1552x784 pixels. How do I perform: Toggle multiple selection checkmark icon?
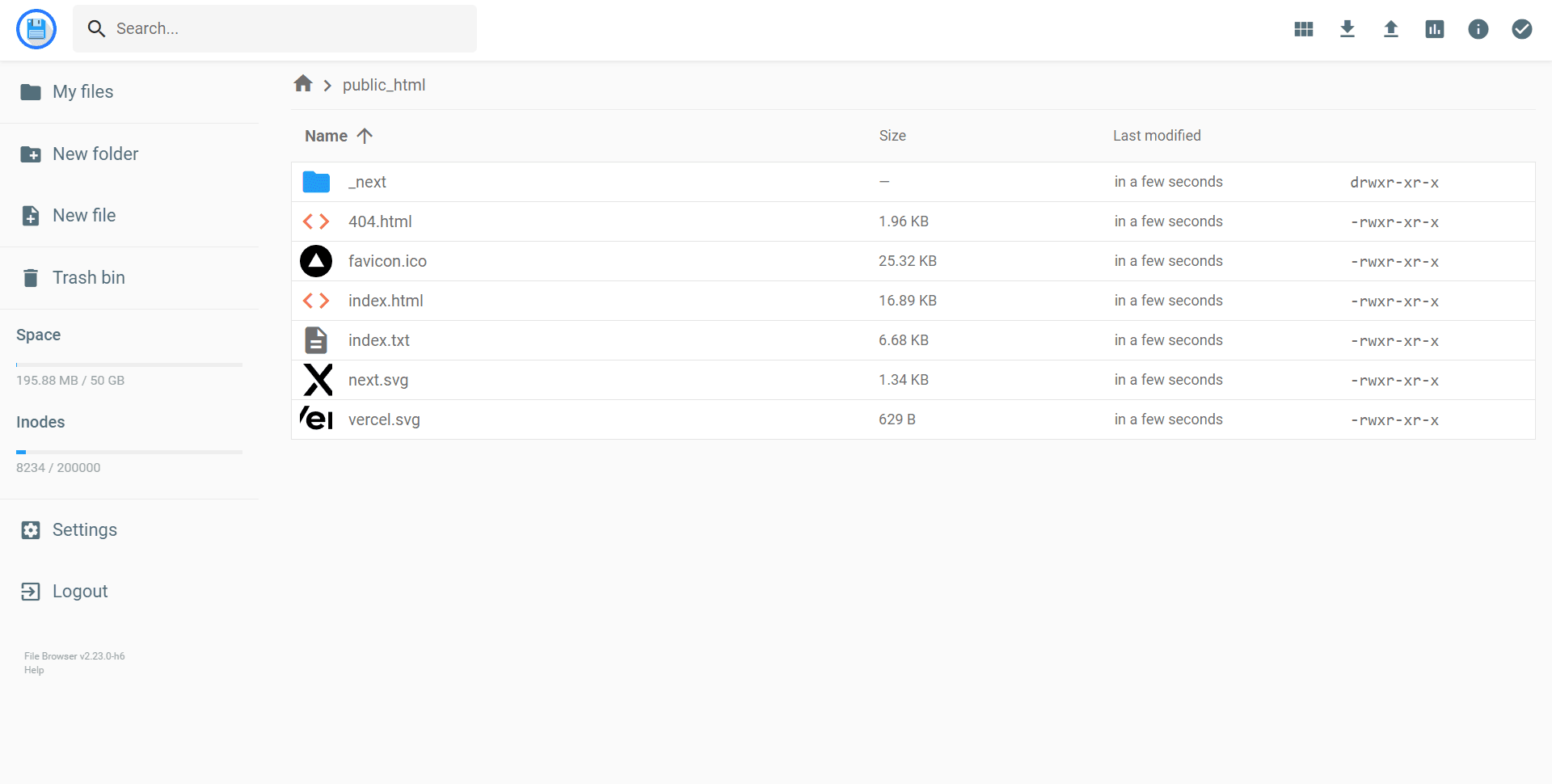1521,30
